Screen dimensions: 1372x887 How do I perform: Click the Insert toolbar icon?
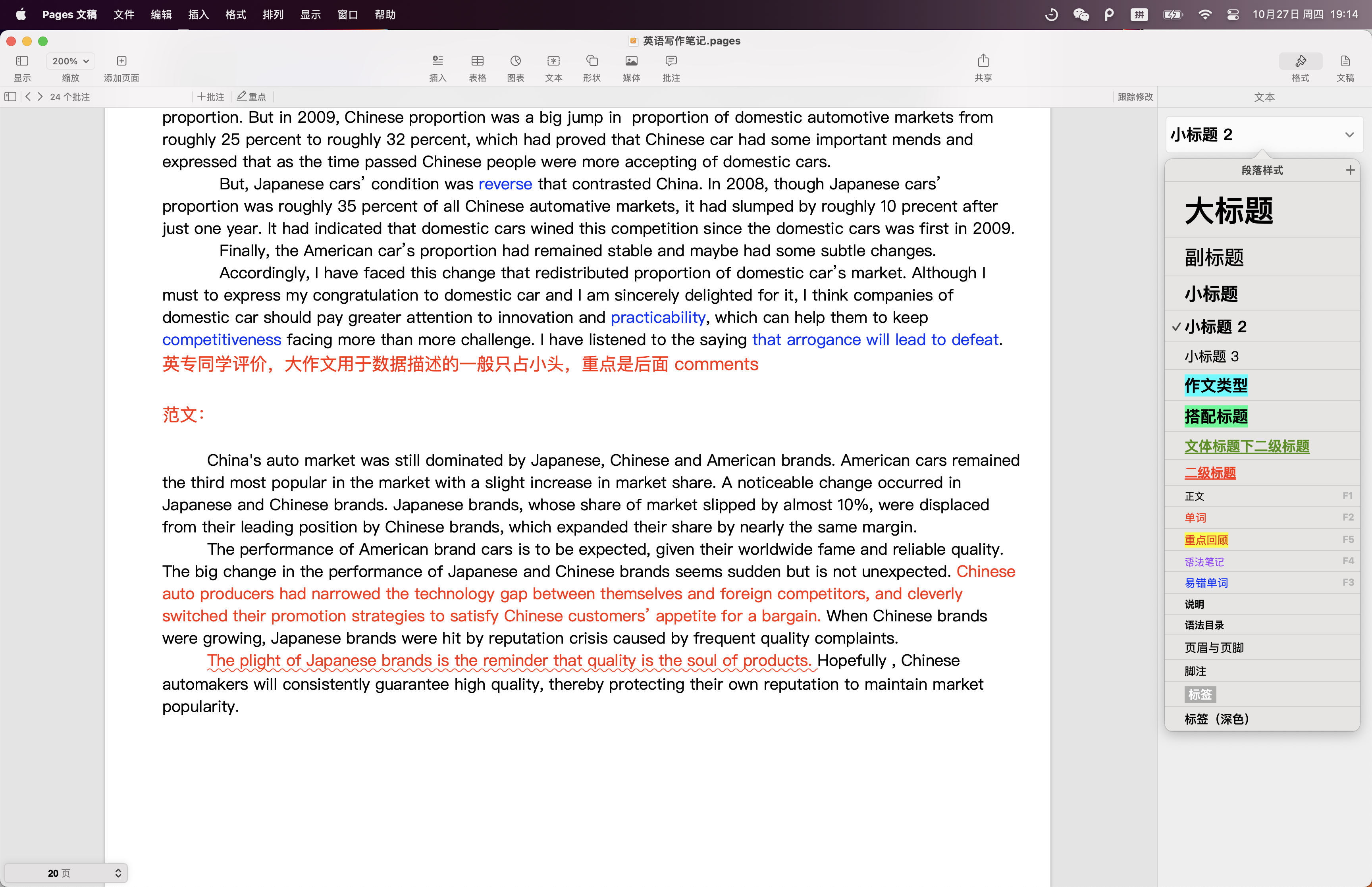point(437,61)
